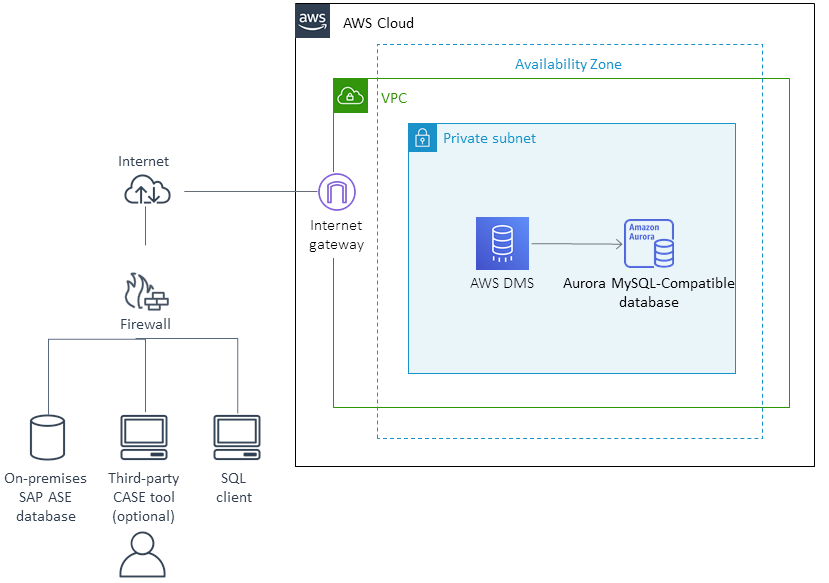
Task: Click the AWS logo in the header
Action: pos(312,20)
